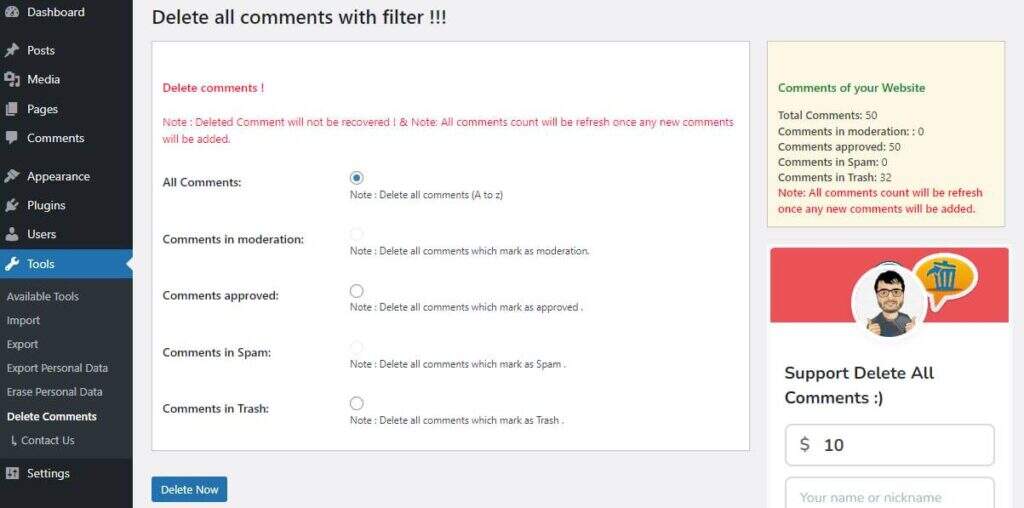Click the Posts pushpin icon
This screenshot has width=1024, height=508.
click(x=12, y=50)
